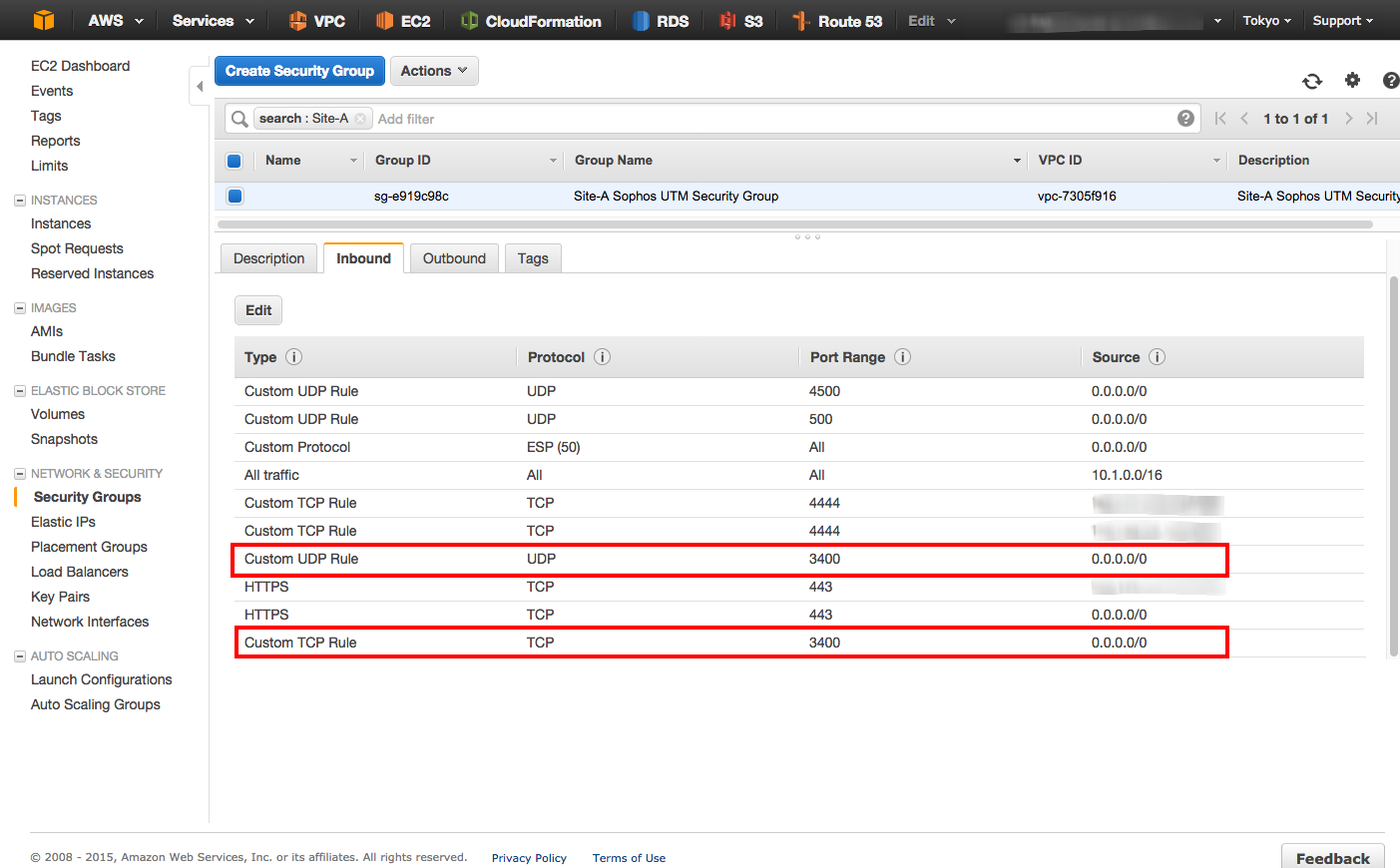The height and width of the screenshot is (868, 1400).
Task: Open Instances in the sidebar
Action: click(61, 223)
